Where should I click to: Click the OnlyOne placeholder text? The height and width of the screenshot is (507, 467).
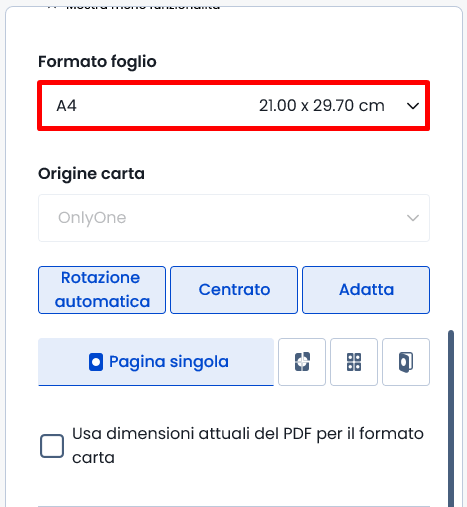tap(92, 218)
